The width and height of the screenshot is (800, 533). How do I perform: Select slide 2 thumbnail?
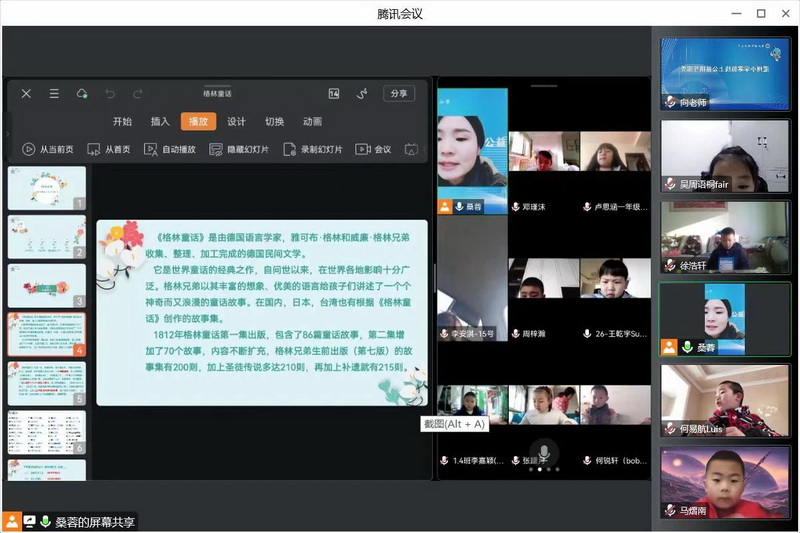[46, 237]
